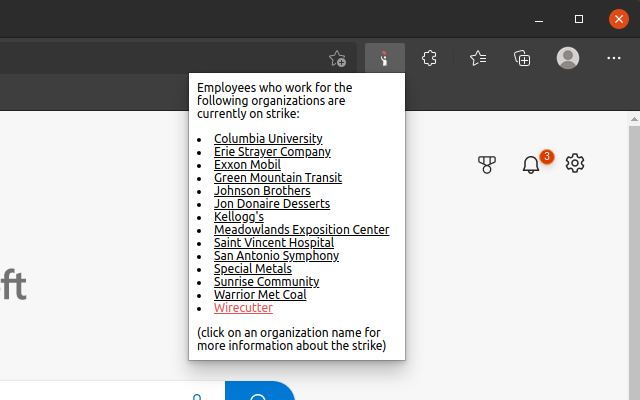Open the Special Metals link
Screen dimensions: 640x400
point(253,269)
